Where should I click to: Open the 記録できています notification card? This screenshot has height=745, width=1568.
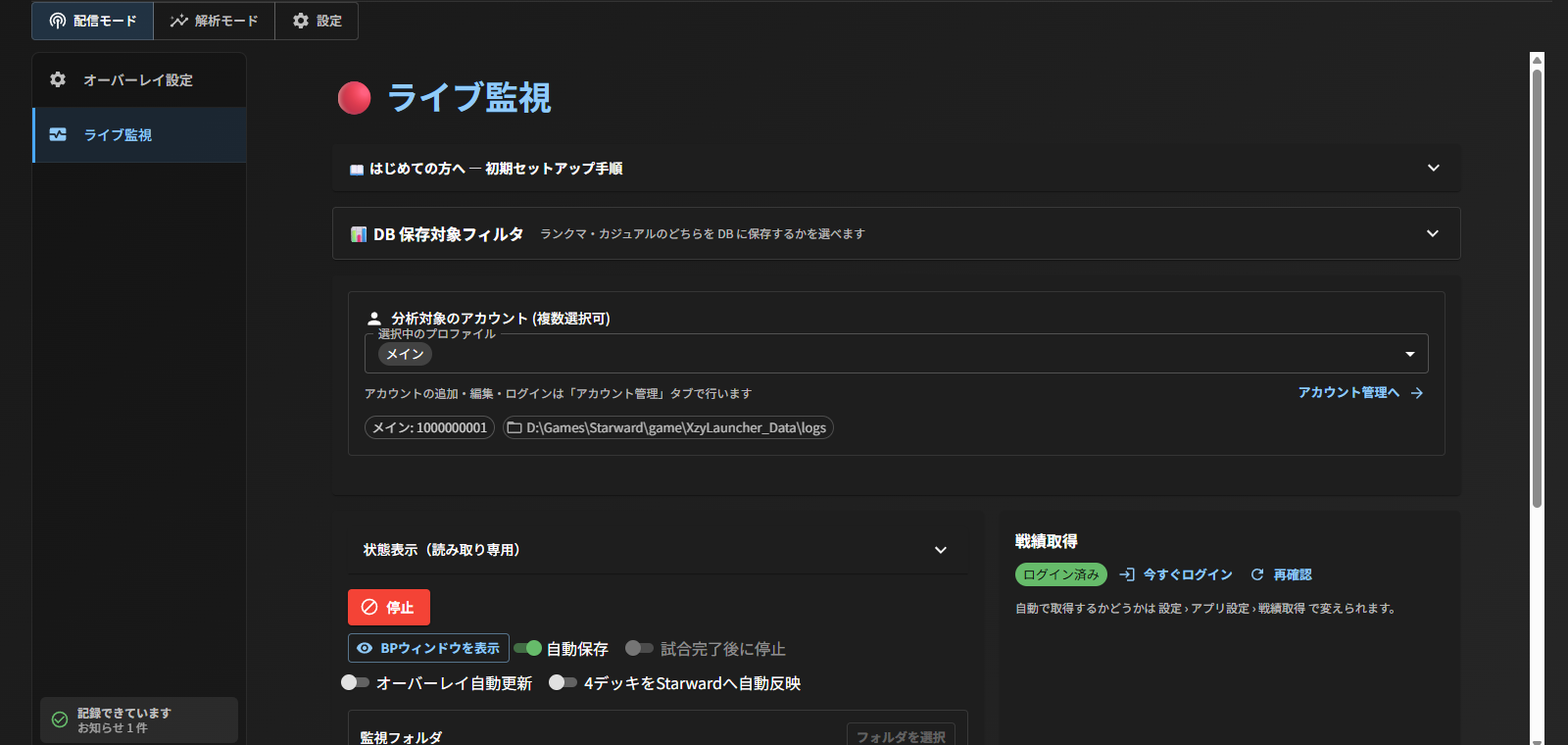(139, 720)
